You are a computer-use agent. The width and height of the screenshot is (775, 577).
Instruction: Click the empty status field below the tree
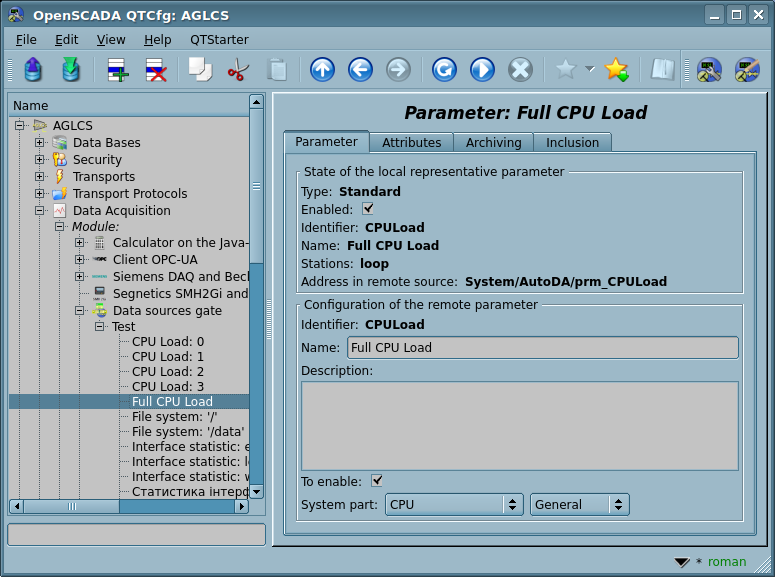(x=136, y=534)
